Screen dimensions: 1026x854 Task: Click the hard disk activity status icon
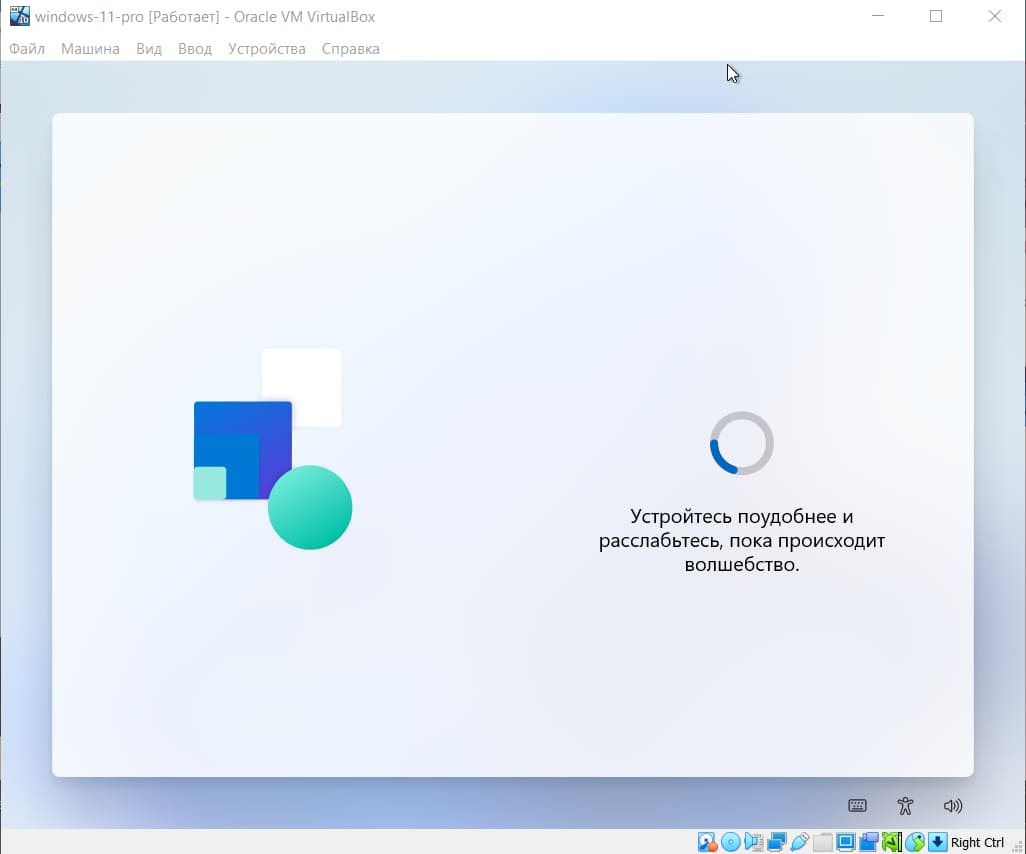707,842
